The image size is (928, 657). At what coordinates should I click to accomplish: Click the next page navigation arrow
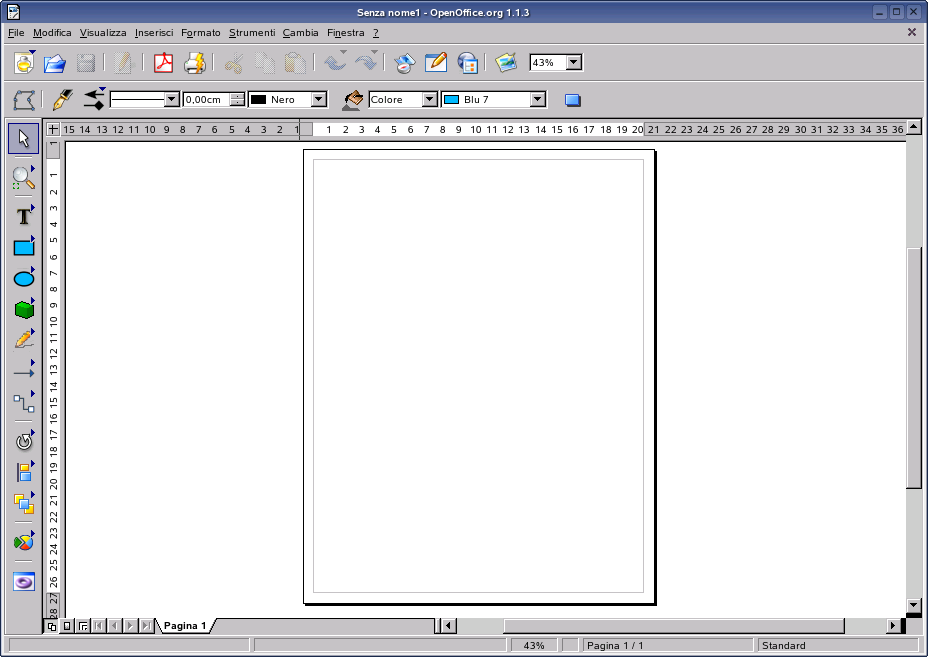point(129,625)
